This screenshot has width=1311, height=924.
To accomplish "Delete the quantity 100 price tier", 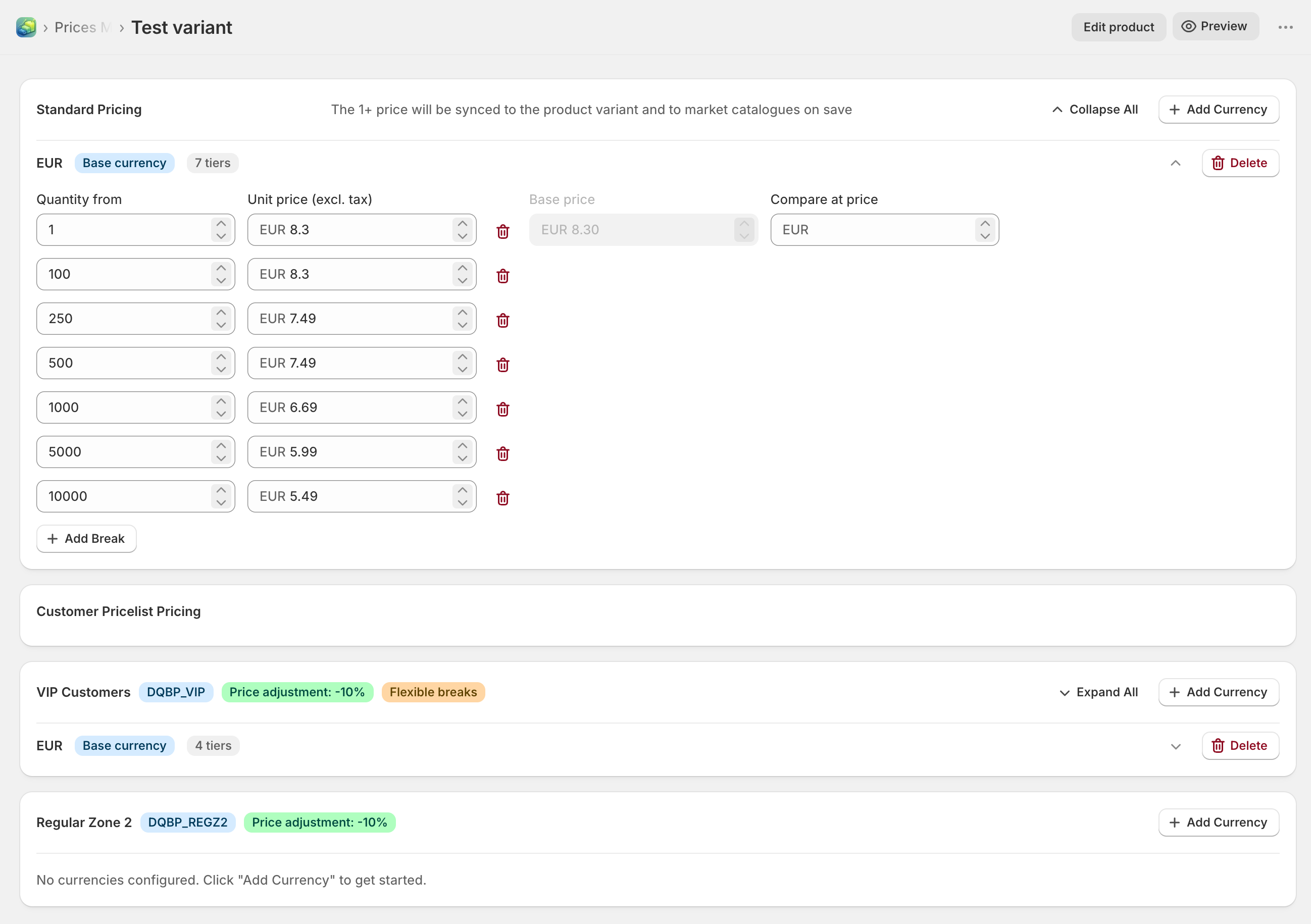I will [x=502, y=276].
